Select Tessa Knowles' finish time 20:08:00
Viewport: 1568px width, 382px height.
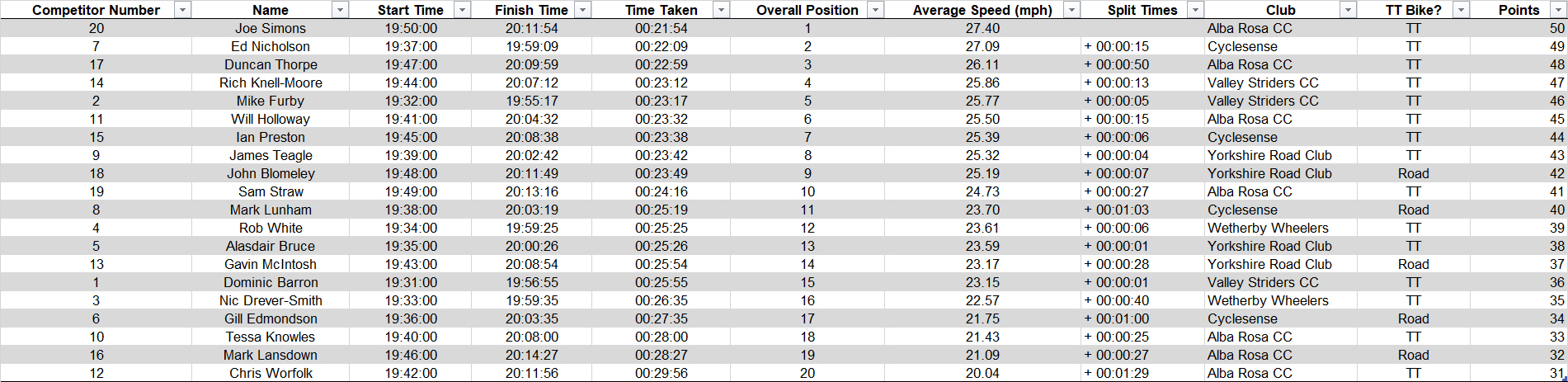(x=531, y=337)
